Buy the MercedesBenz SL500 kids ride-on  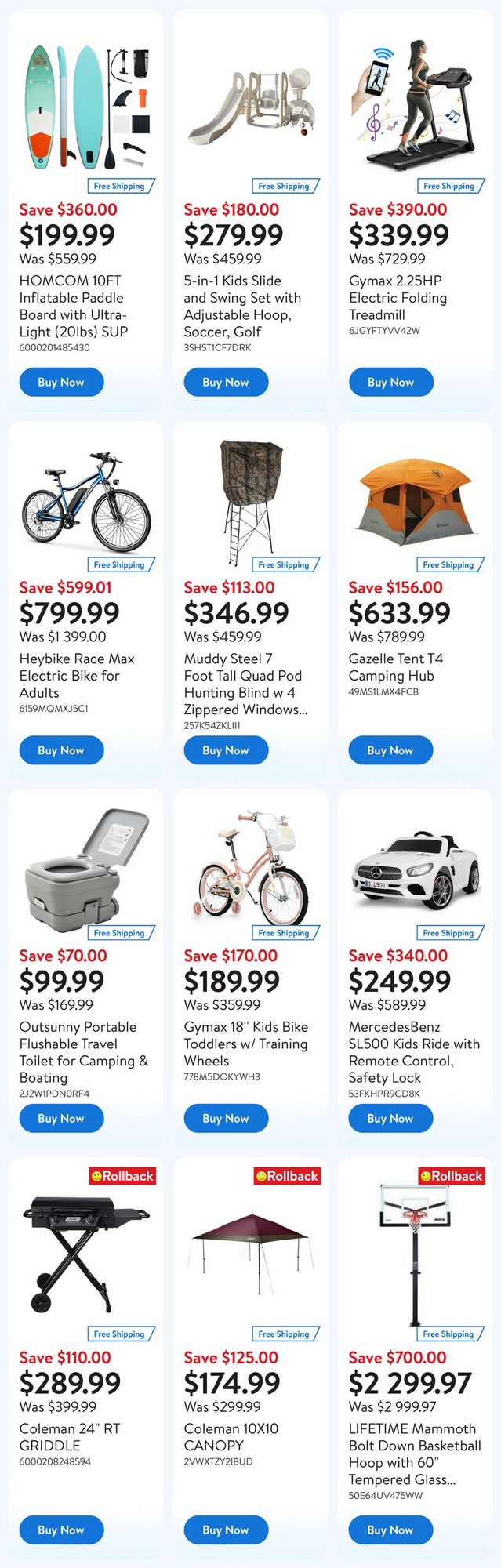[x=390, y=1119]
